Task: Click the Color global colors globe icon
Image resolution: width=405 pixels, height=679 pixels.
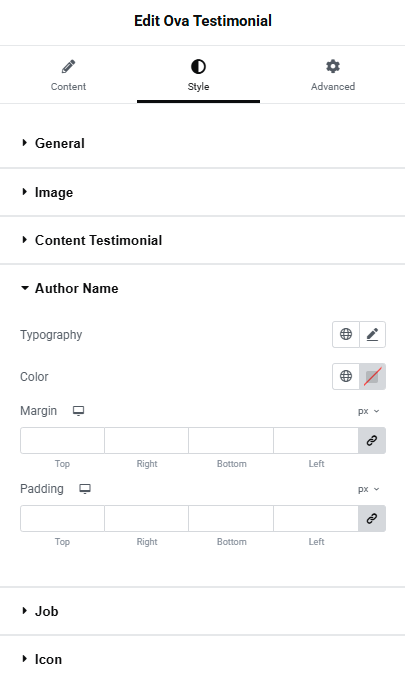Action: tap(346, 376)
